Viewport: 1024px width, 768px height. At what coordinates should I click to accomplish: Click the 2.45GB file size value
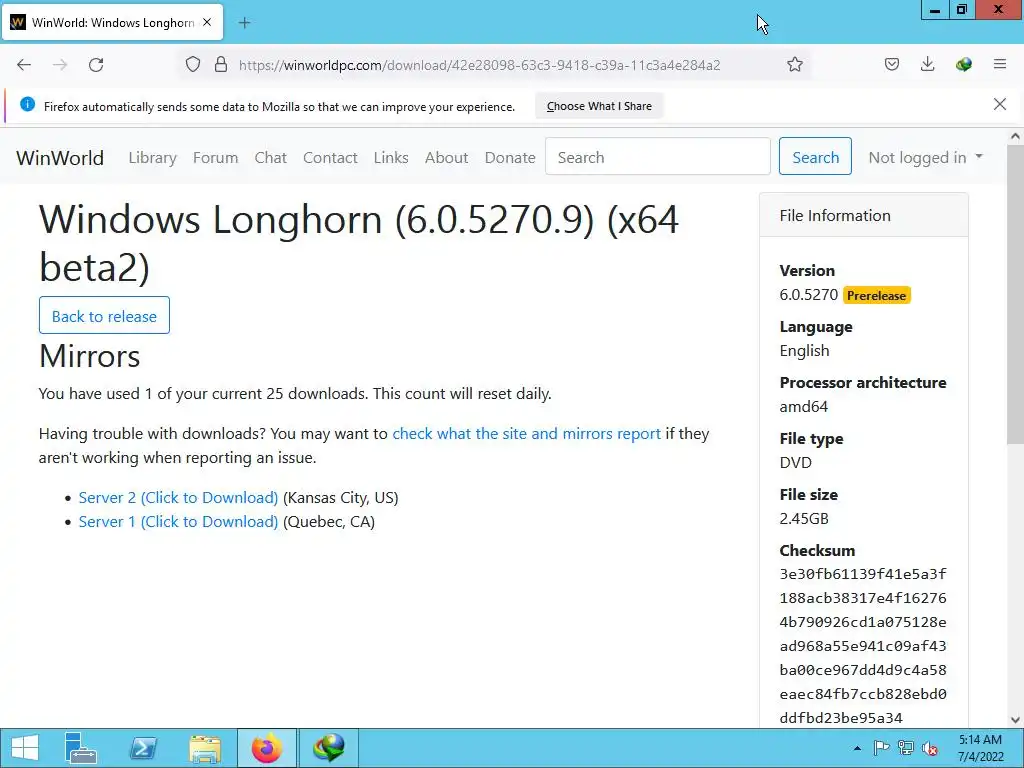click(804, 519)
